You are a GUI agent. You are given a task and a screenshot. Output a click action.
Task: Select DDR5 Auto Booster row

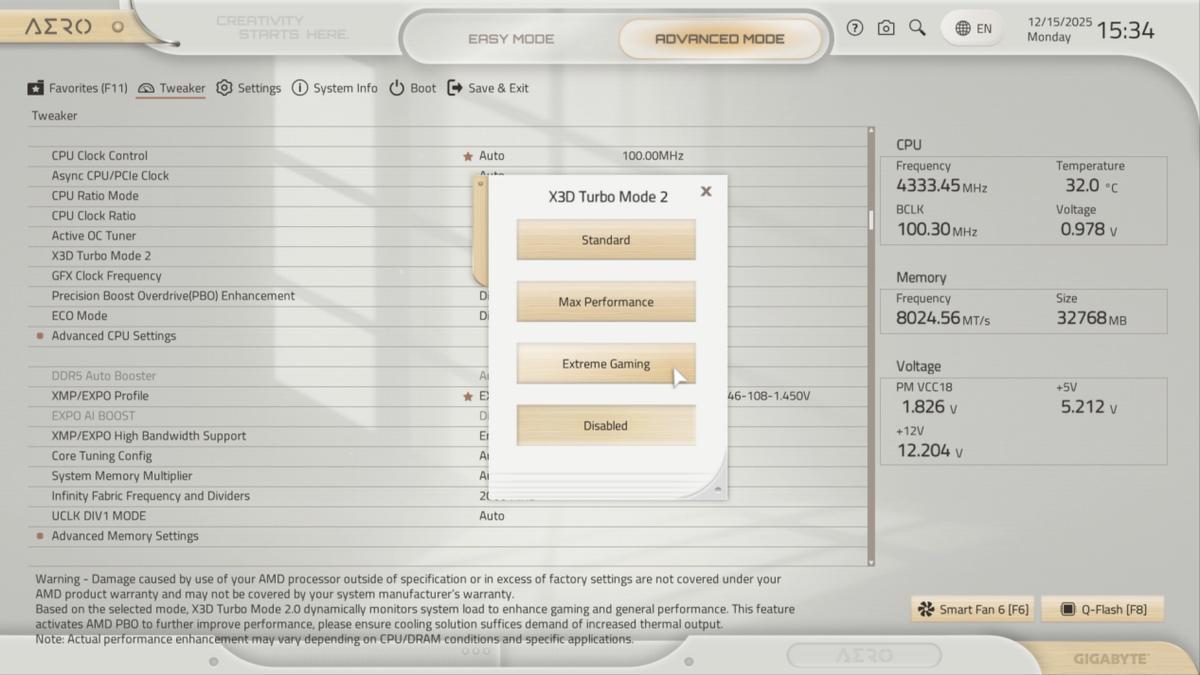[x=448, y=376]
